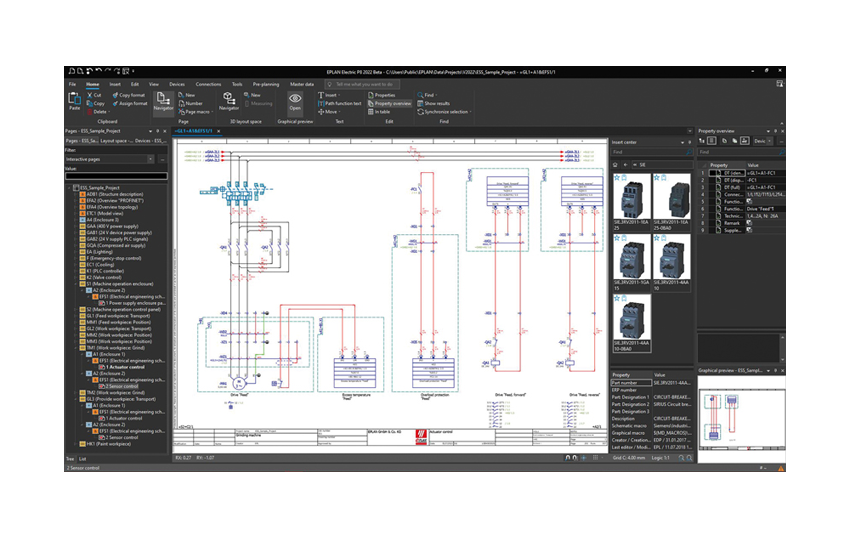Click the undo arrow in quick access toolbar

tap(99, 72)
